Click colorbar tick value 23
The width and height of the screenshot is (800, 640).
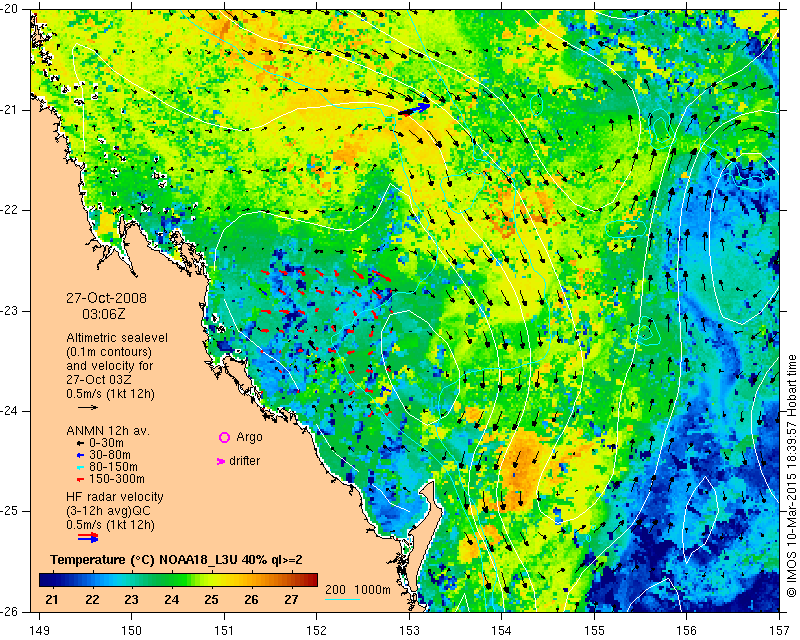click(131, 600)
